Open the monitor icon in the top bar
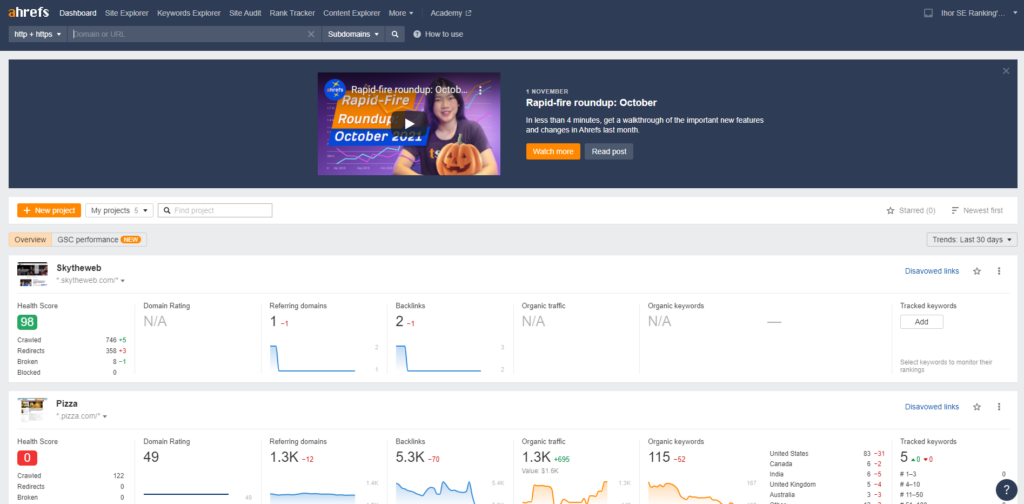1024x504 pixels. (928, 13)
